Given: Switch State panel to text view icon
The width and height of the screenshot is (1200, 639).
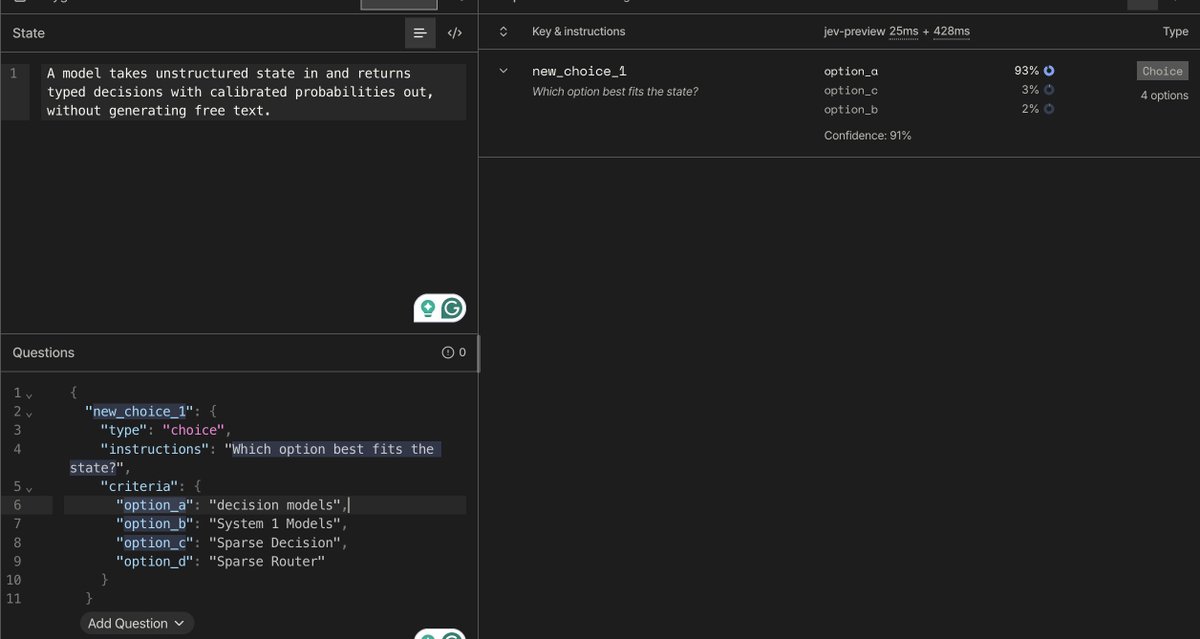Looking at the screenshot, I should [420, 33].
